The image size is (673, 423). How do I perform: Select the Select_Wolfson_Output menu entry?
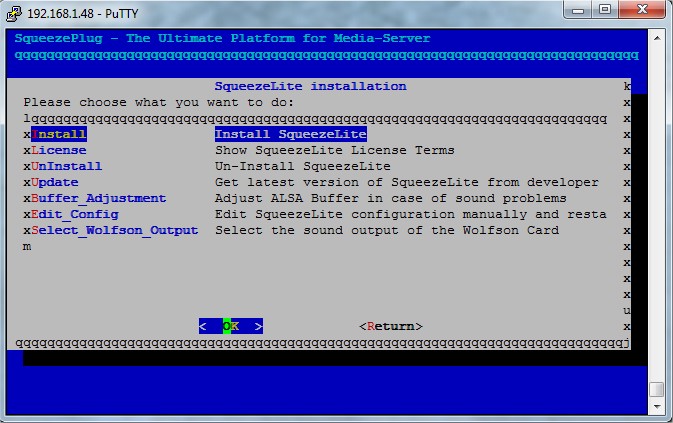click(115, 230)
